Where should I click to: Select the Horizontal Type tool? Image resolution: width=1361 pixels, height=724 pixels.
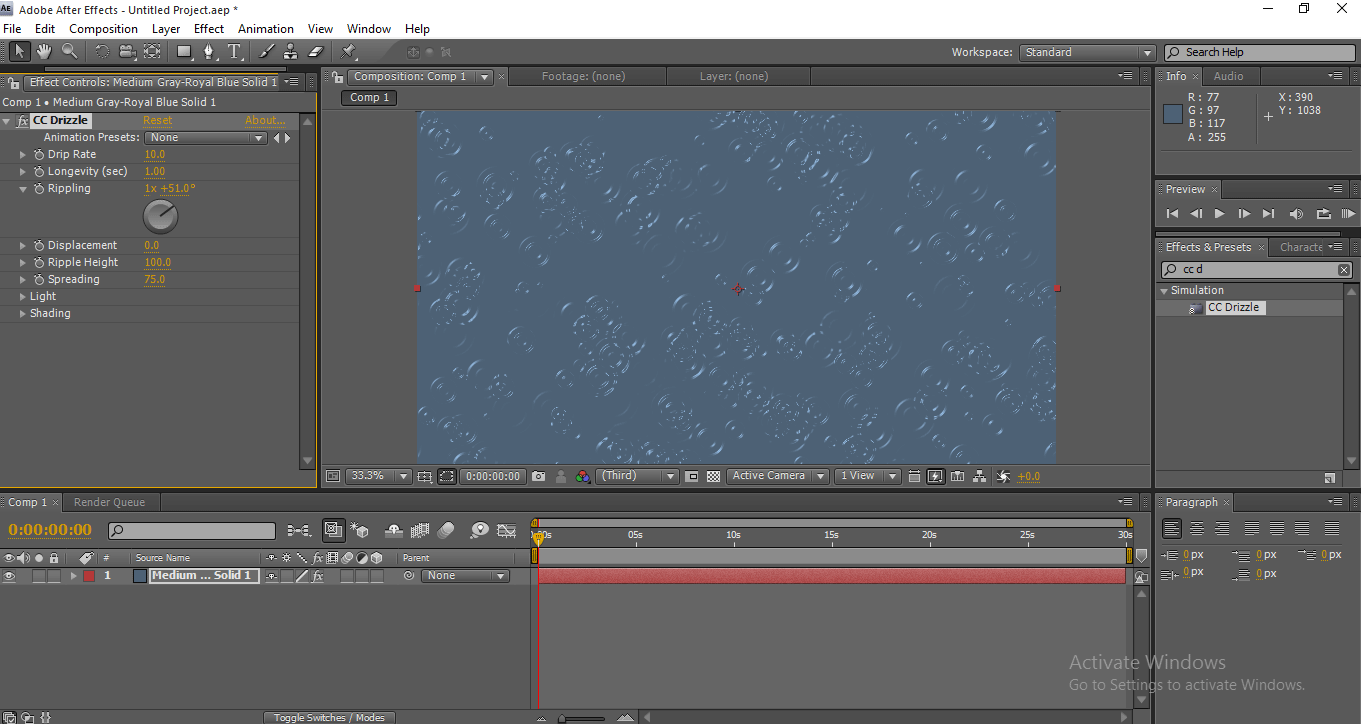234,51
